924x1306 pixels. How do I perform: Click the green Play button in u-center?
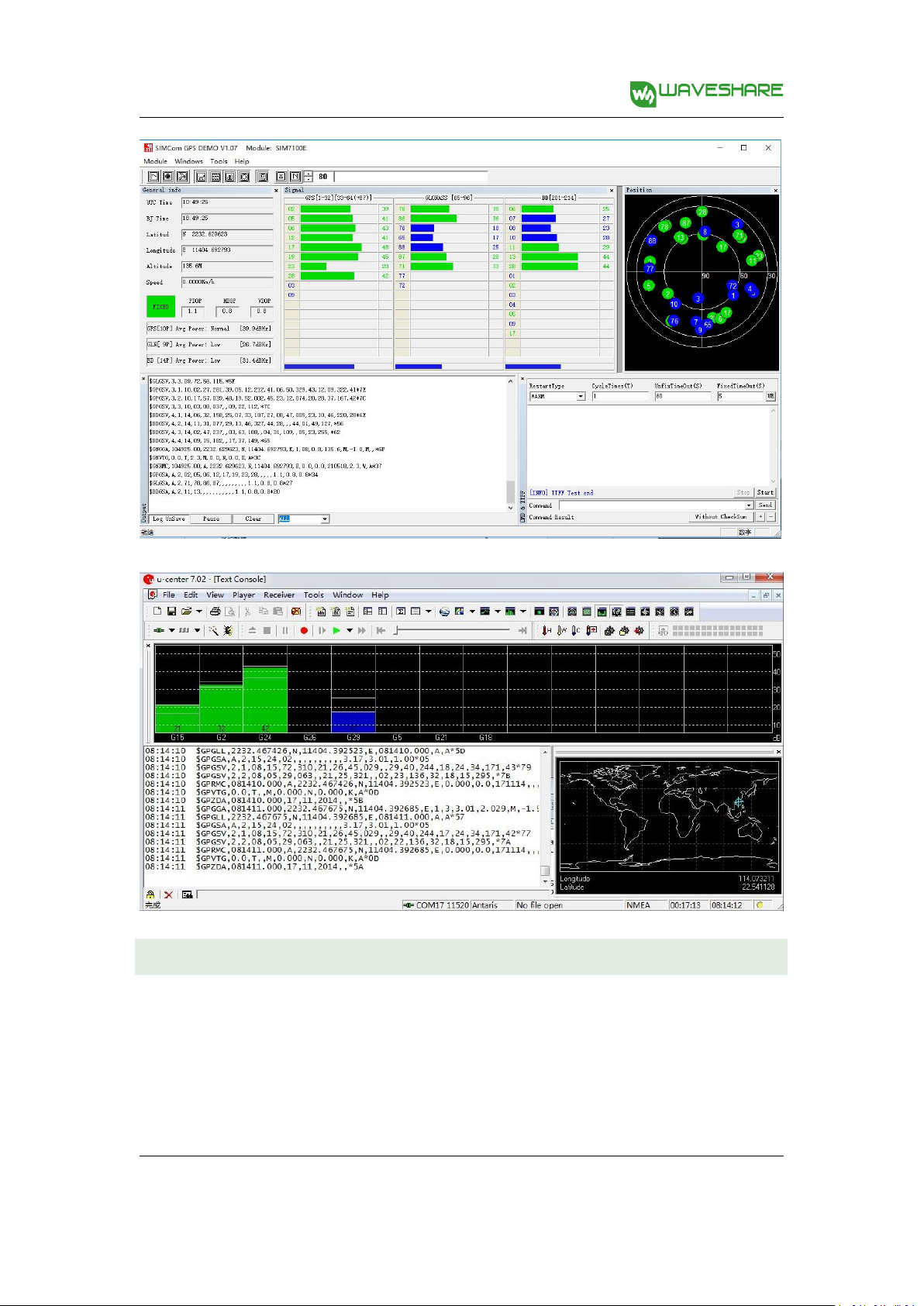click(336, 631)
